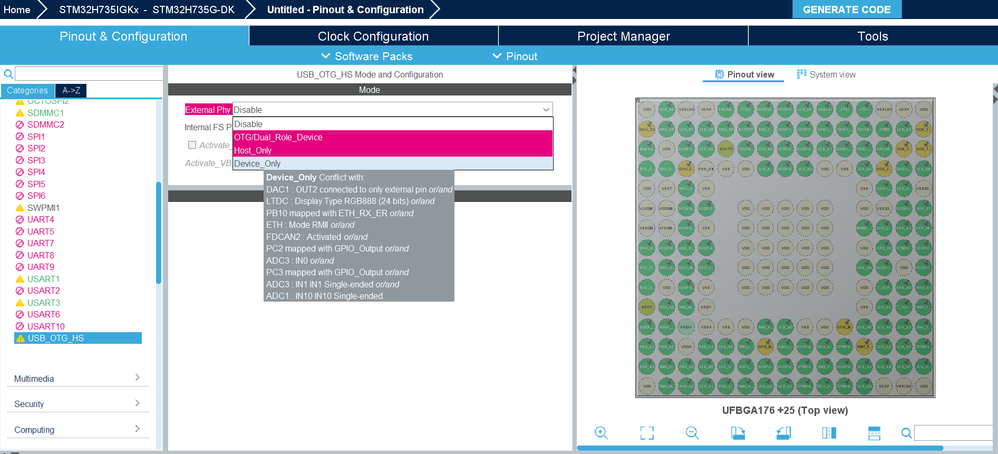This screenshot has height=454, width=998.
Task: Open the Software Packs dropdown
Action: tap(367, 56)
